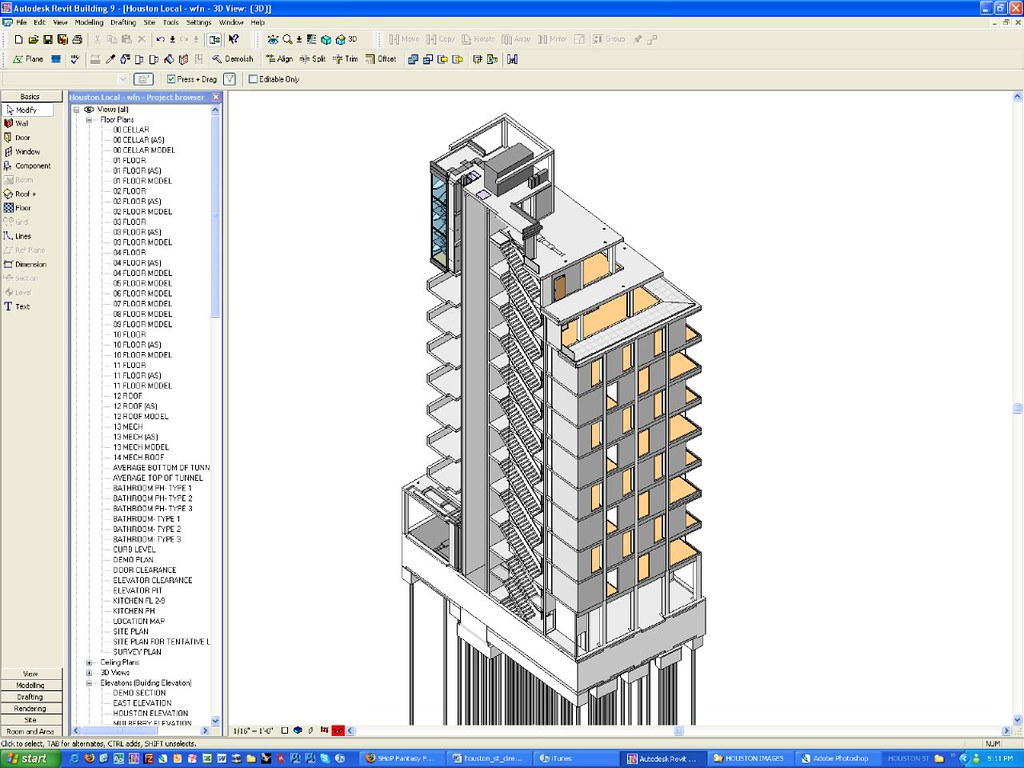Viewport: 1024px width, 768px height.
Task: Choose the Door tool
Action: coord(21,138)
